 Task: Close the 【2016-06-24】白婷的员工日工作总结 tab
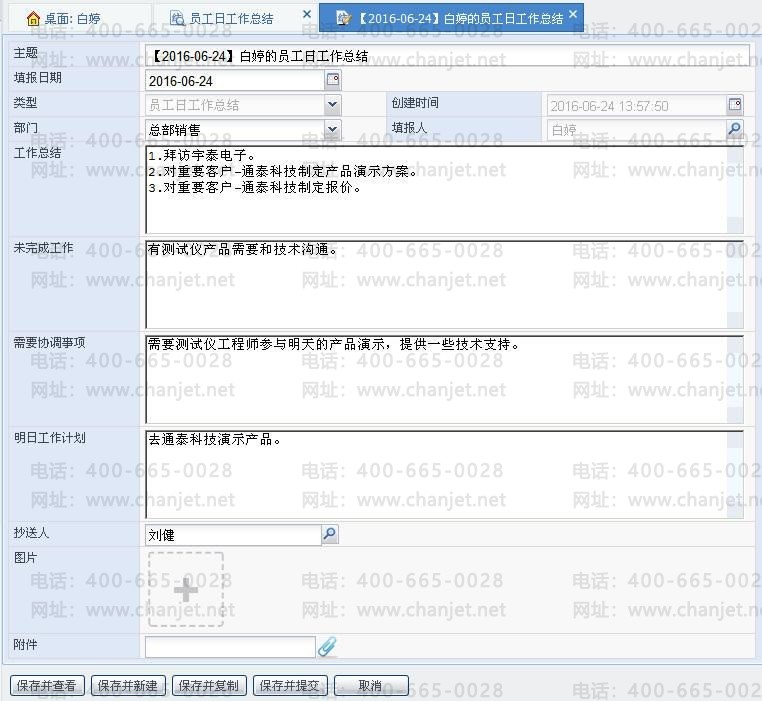pyautogui.click(x=573, y=15)
